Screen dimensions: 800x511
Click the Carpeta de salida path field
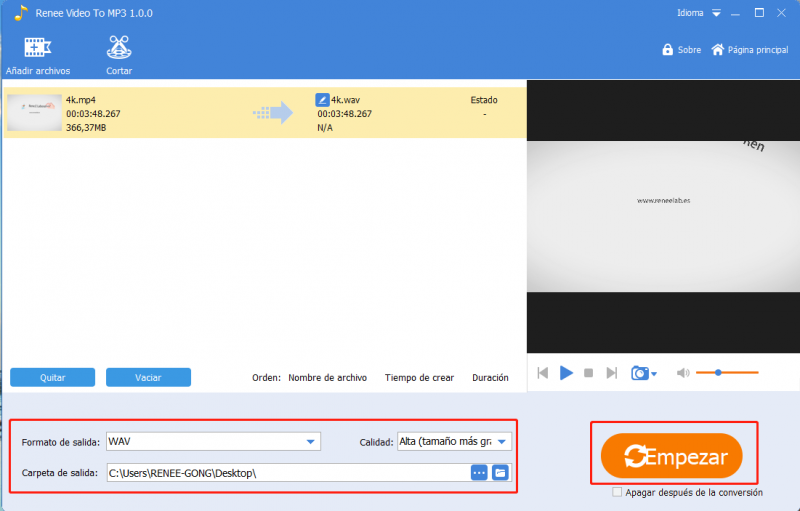point(288,473)
